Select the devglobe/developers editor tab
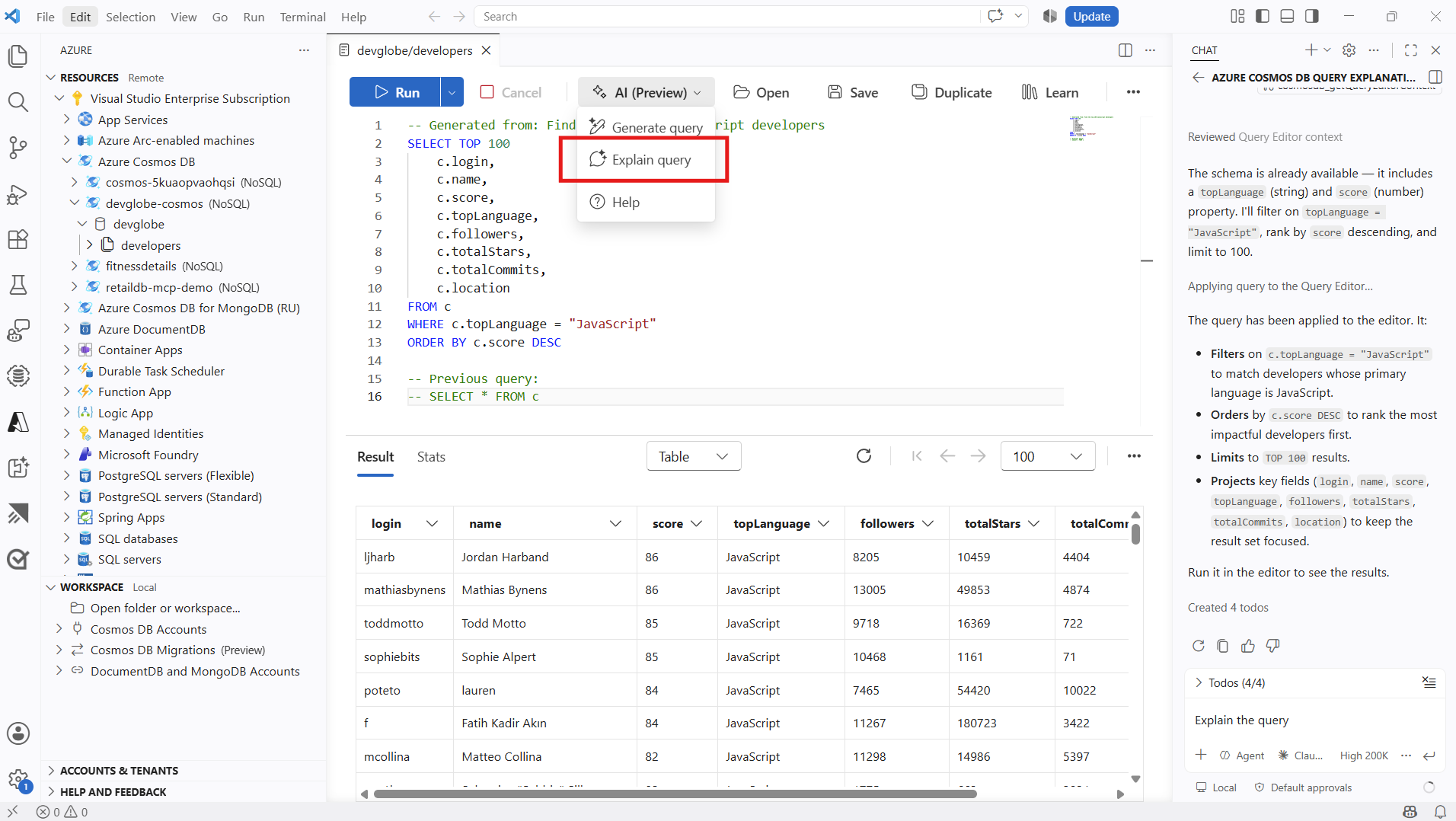The width and height of the screenshot is (1456, 821). pos(415,50)
